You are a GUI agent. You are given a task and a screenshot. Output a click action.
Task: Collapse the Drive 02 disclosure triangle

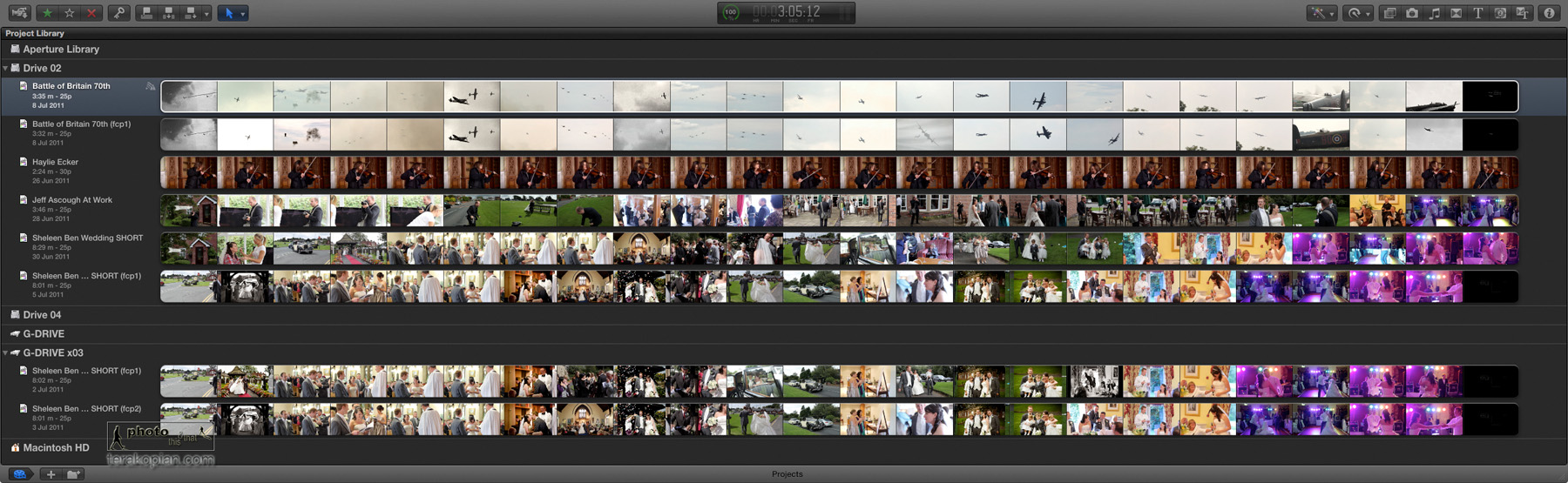click(5, 68)
